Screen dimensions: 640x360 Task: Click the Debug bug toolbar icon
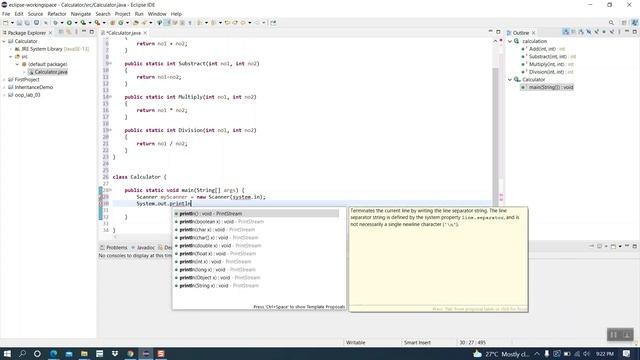click(x=55, y=23)
